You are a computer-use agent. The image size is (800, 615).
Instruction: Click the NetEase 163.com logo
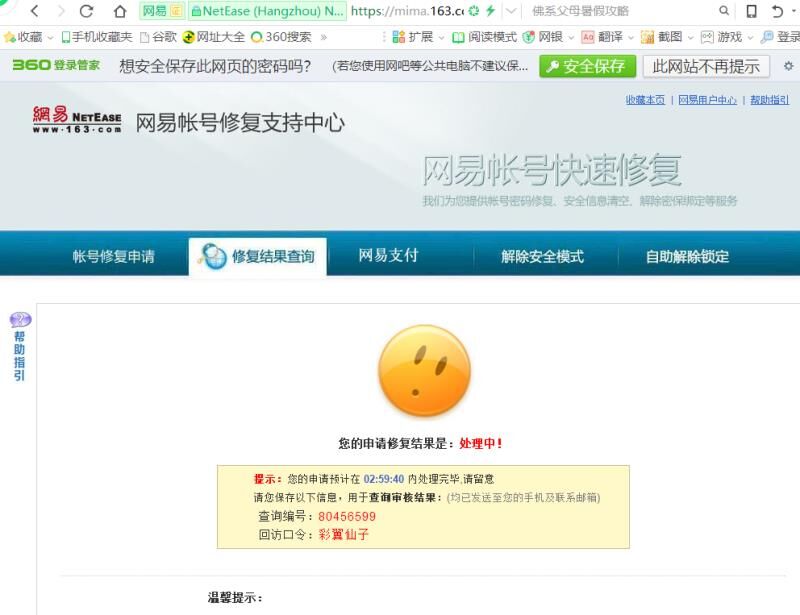tap(76, 120)
